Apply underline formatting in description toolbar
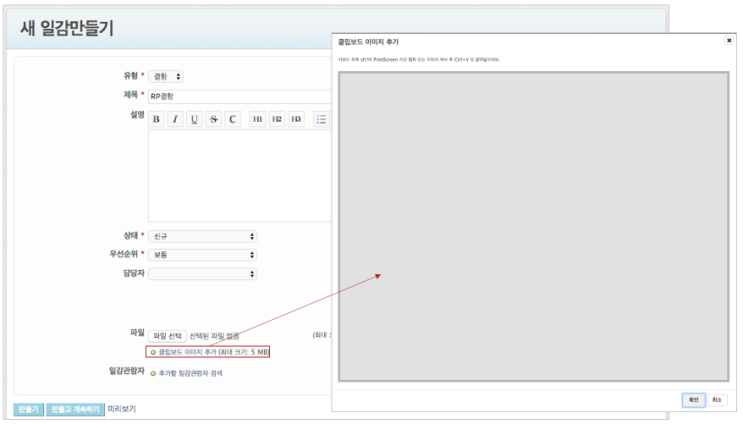The height and width of the screenshot is (424, 743). (x=194, y=119)
